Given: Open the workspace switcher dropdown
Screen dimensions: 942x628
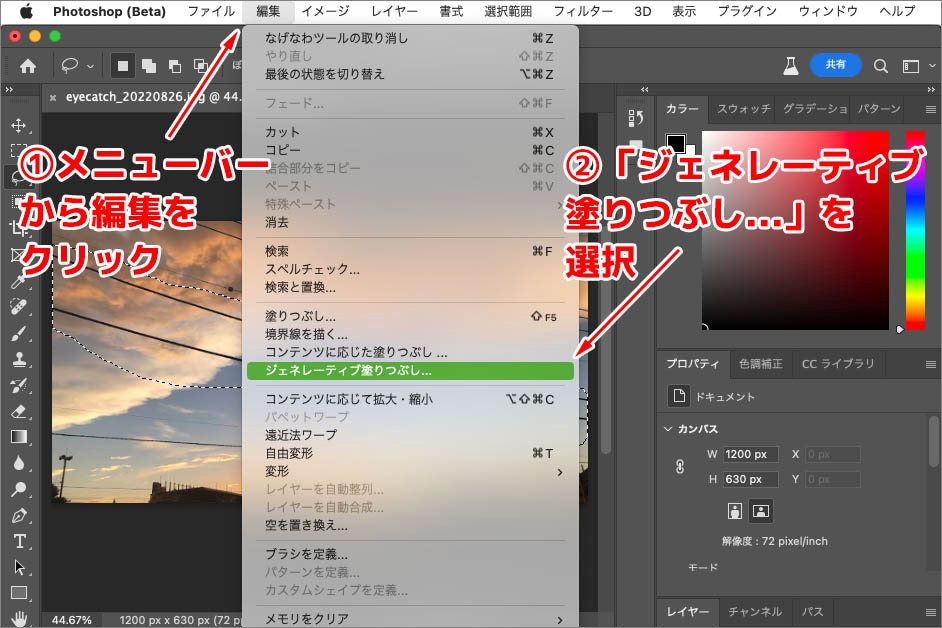Looking at the screenshot, I should [914, 66].
